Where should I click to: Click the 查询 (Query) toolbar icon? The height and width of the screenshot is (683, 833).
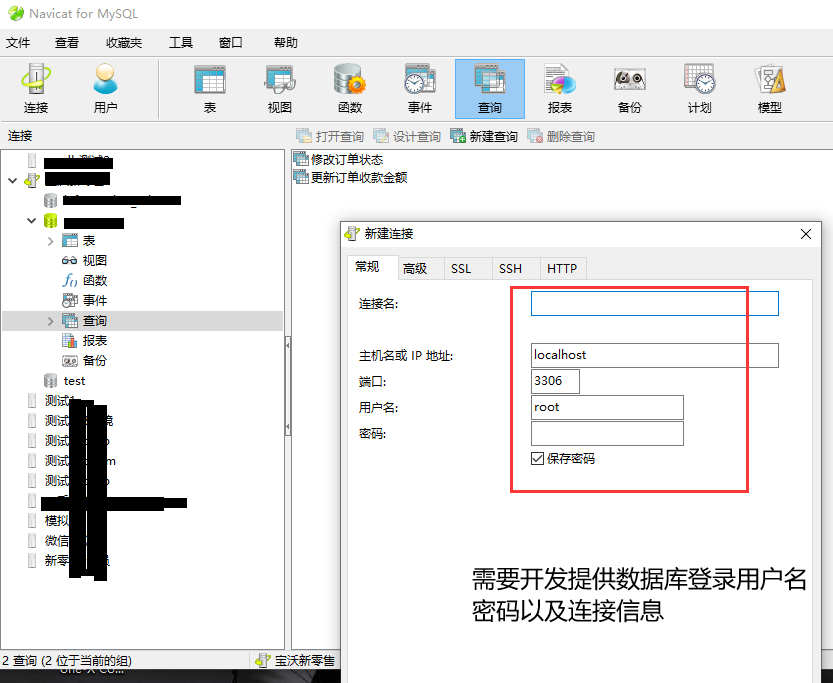click(490, 89)
